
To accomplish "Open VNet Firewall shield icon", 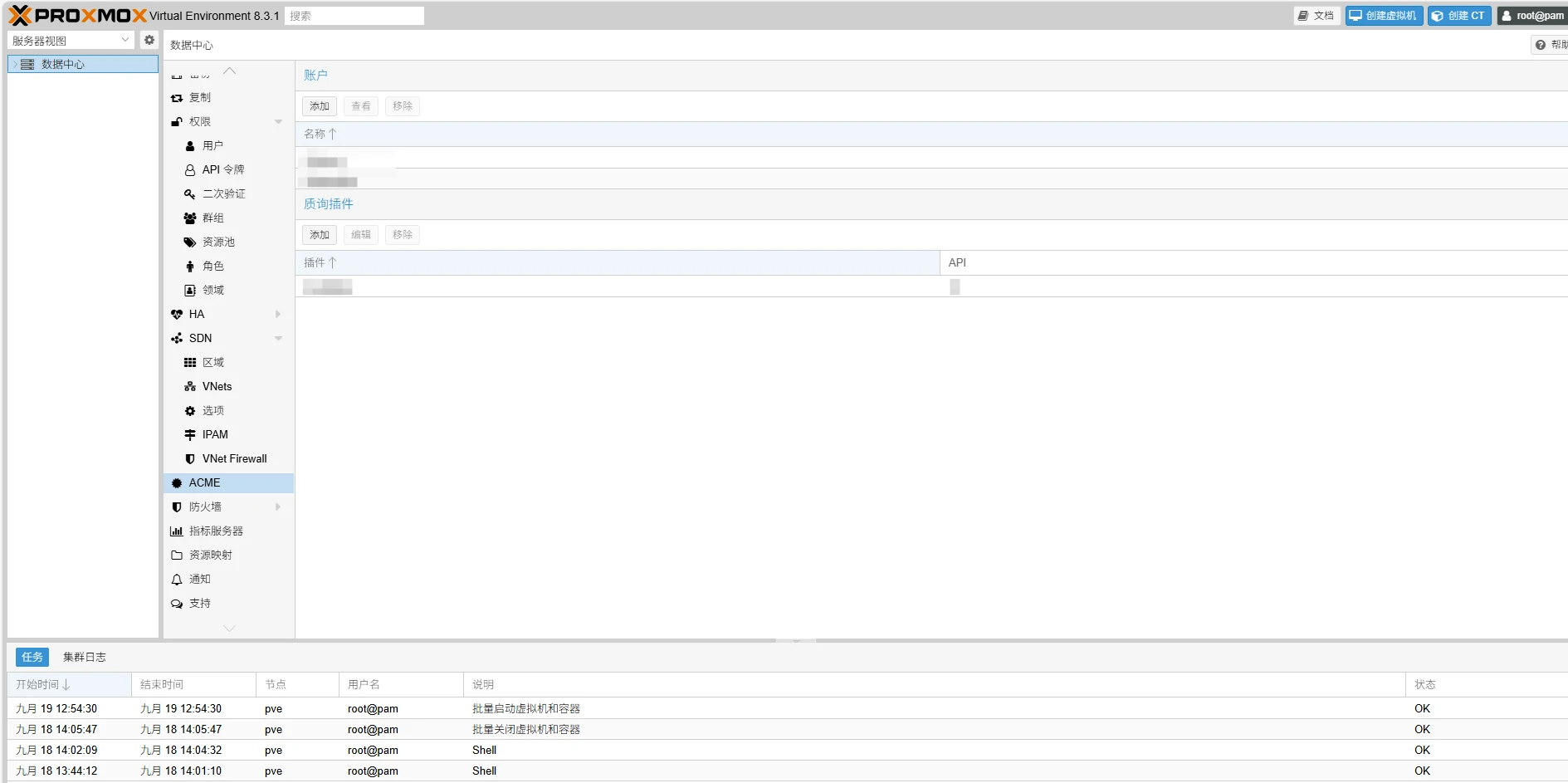I will (190, 458).
